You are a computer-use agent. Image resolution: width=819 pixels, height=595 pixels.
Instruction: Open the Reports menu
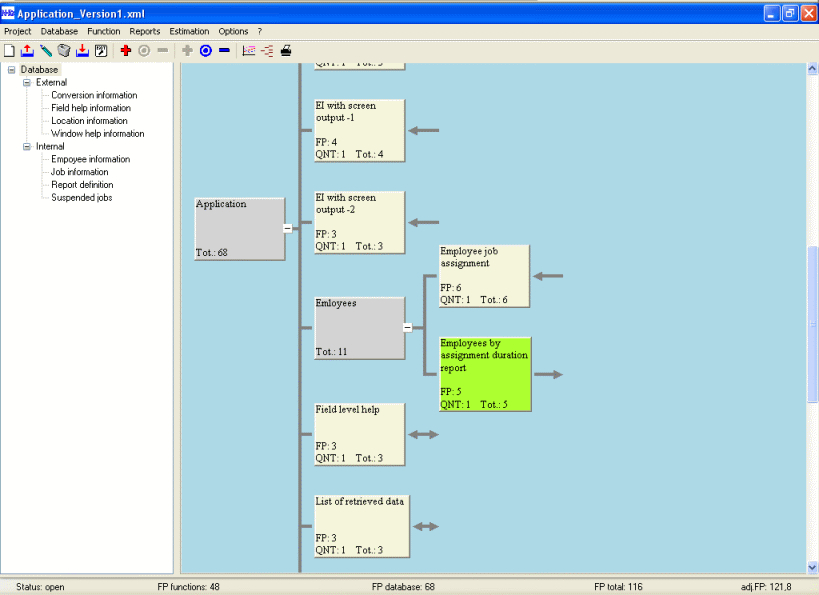[145, 31]
